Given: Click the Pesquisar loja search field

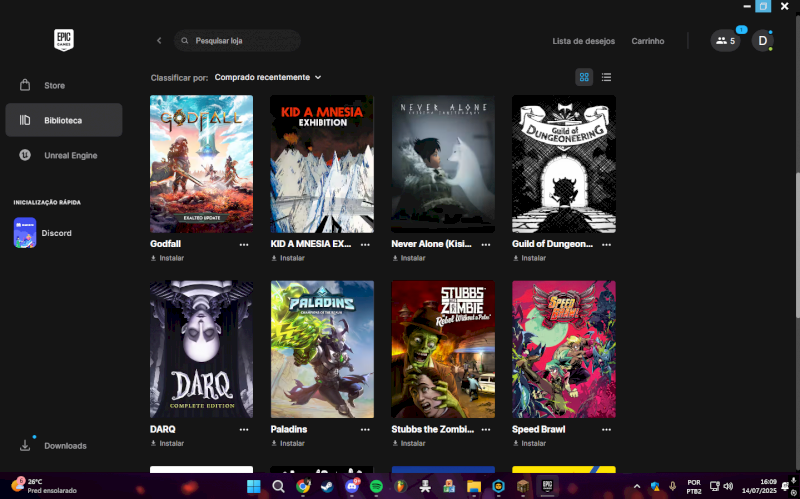Looking at the screenshot, I should click(x=240, y=41).
